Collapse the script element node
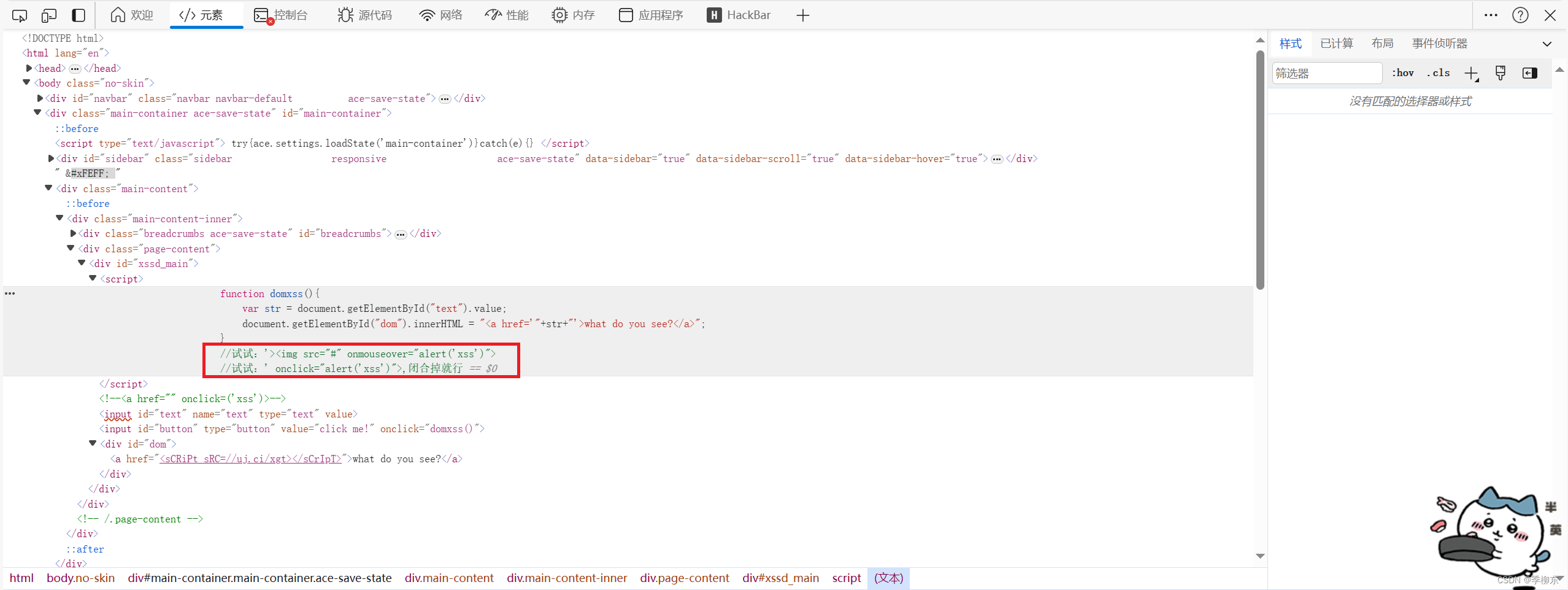 pyautogui.click(x=93, y=278)
